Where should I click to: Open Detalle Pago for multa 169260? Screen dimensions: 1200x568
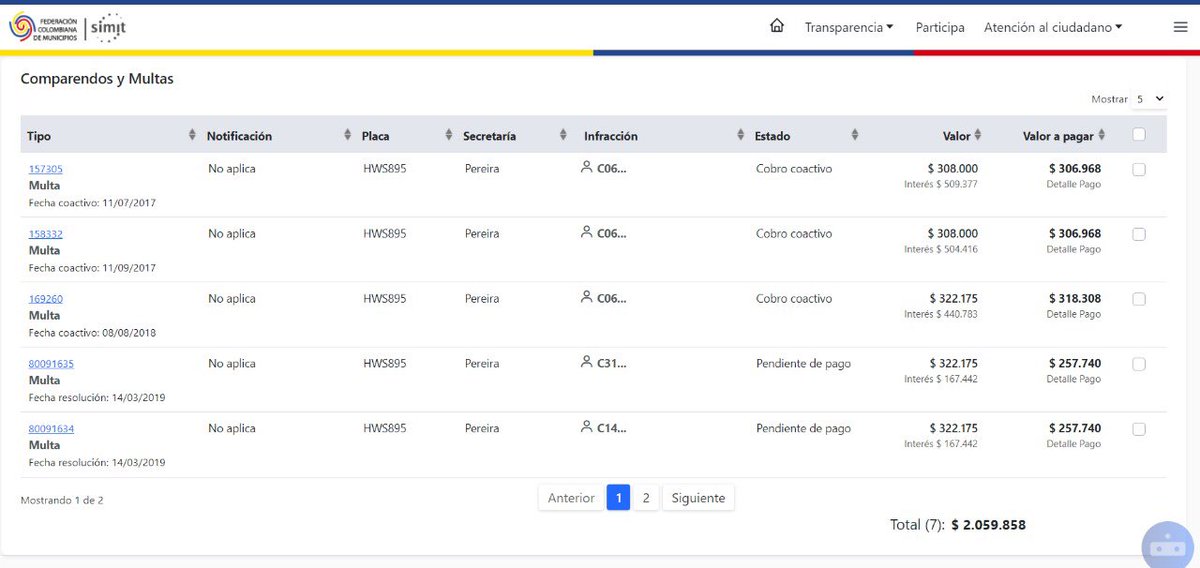pos(1074,314)
